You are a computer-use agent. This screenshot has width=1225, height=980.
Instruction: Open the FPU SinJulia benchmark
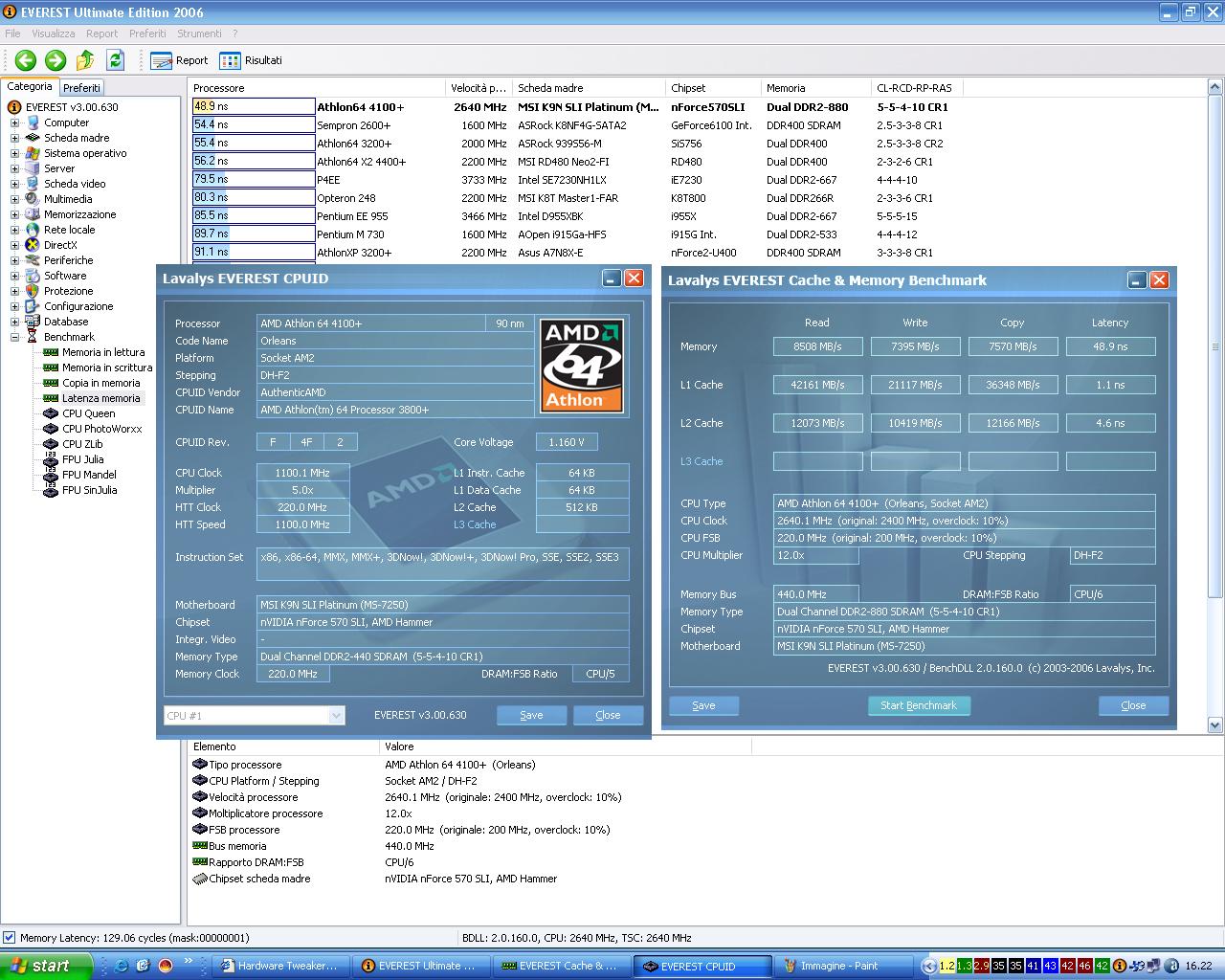[90, 490]
